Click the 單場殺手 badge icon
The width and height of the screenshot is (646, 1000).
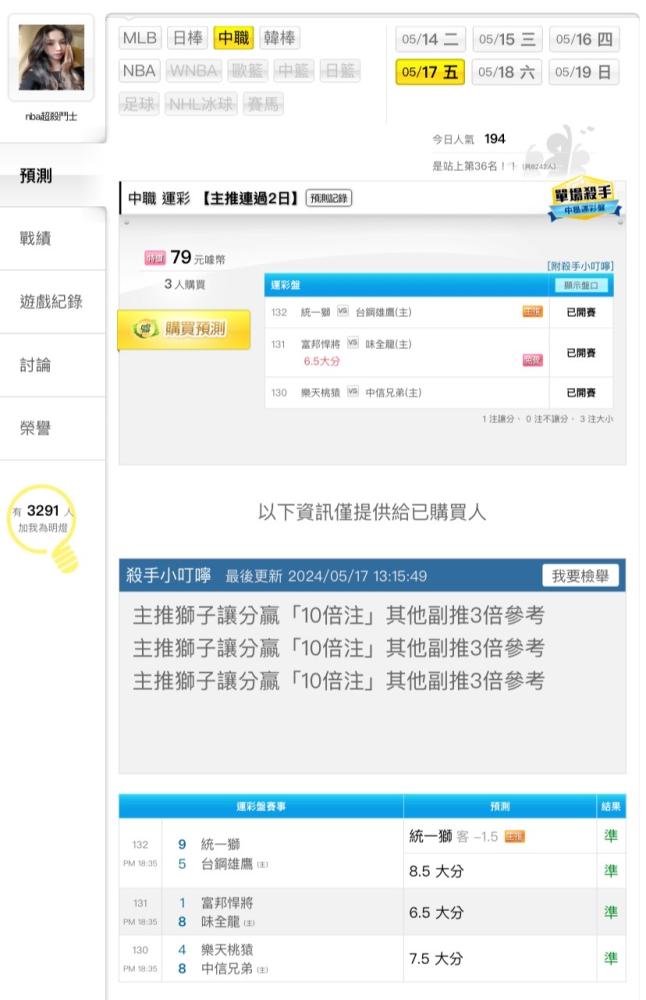(x=584, y=198)
